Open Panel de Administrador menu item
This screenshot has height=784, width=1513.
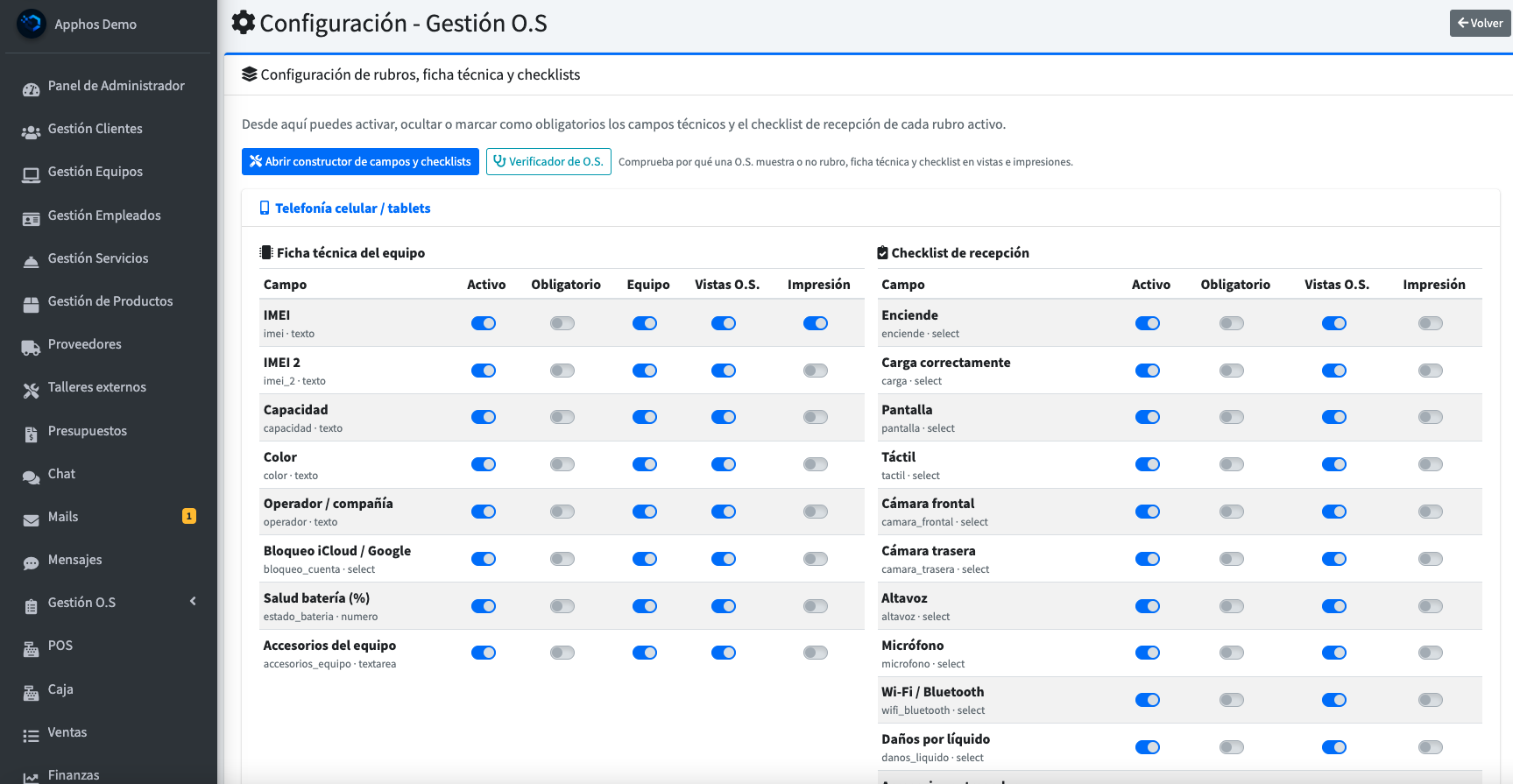coord(109,86)
